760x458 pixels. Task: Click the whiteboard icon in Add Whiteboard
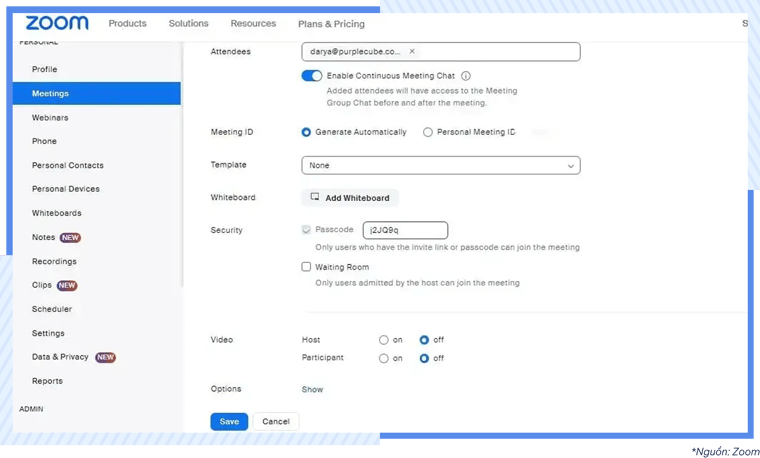click(x=315, y=196)
